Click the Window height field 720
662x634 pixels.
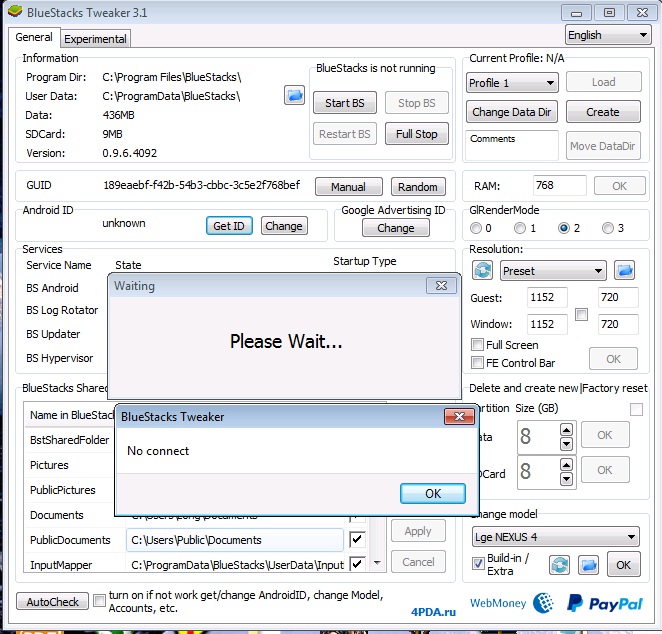click(618, 324)
